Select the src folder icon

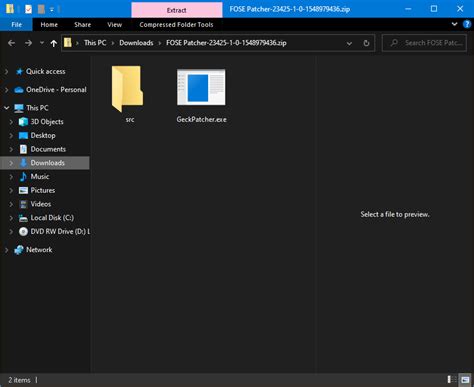[127, 89]
